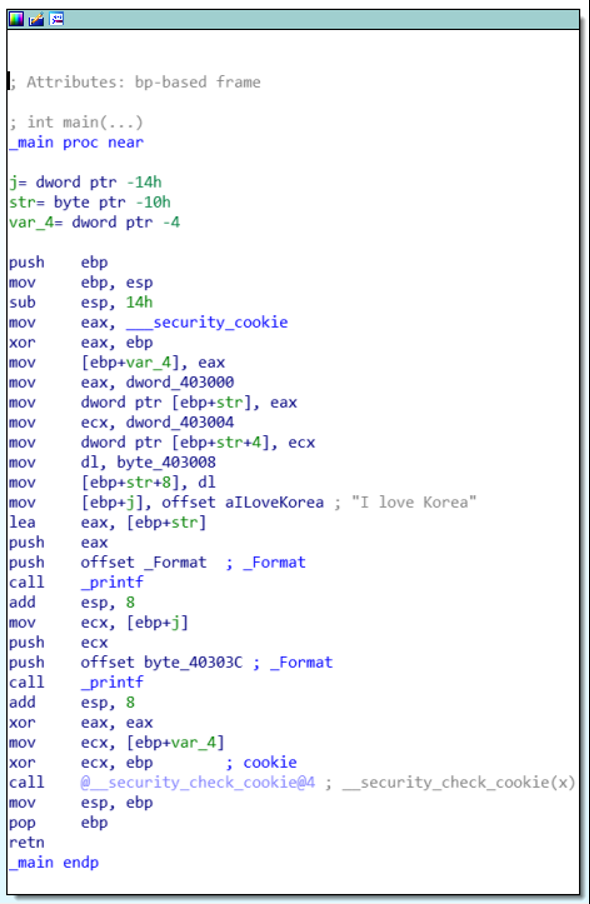This screenshot has height=904, width=590.
Task: Select 'mov dword ptr [ebp+str+4], ecx' line
Action: 162,443
